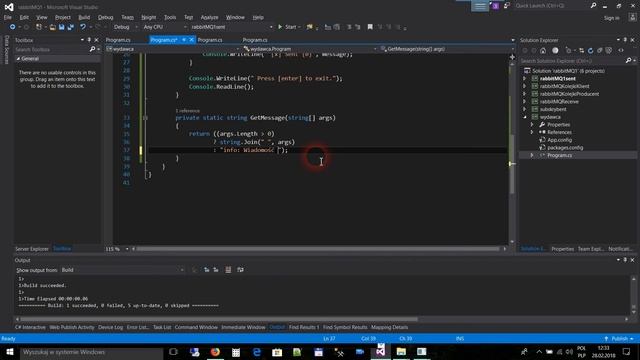Image resolution: width=640 pixels, height=360 pixels.
Task: Open the GetMessage member navigation dropdown
Action: (447, 49)
